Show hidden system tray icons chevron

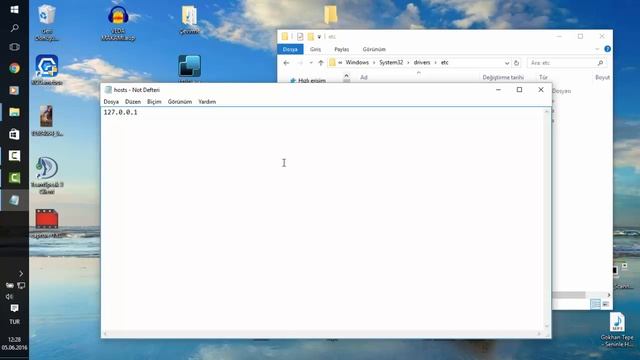[x=21, y=273]
